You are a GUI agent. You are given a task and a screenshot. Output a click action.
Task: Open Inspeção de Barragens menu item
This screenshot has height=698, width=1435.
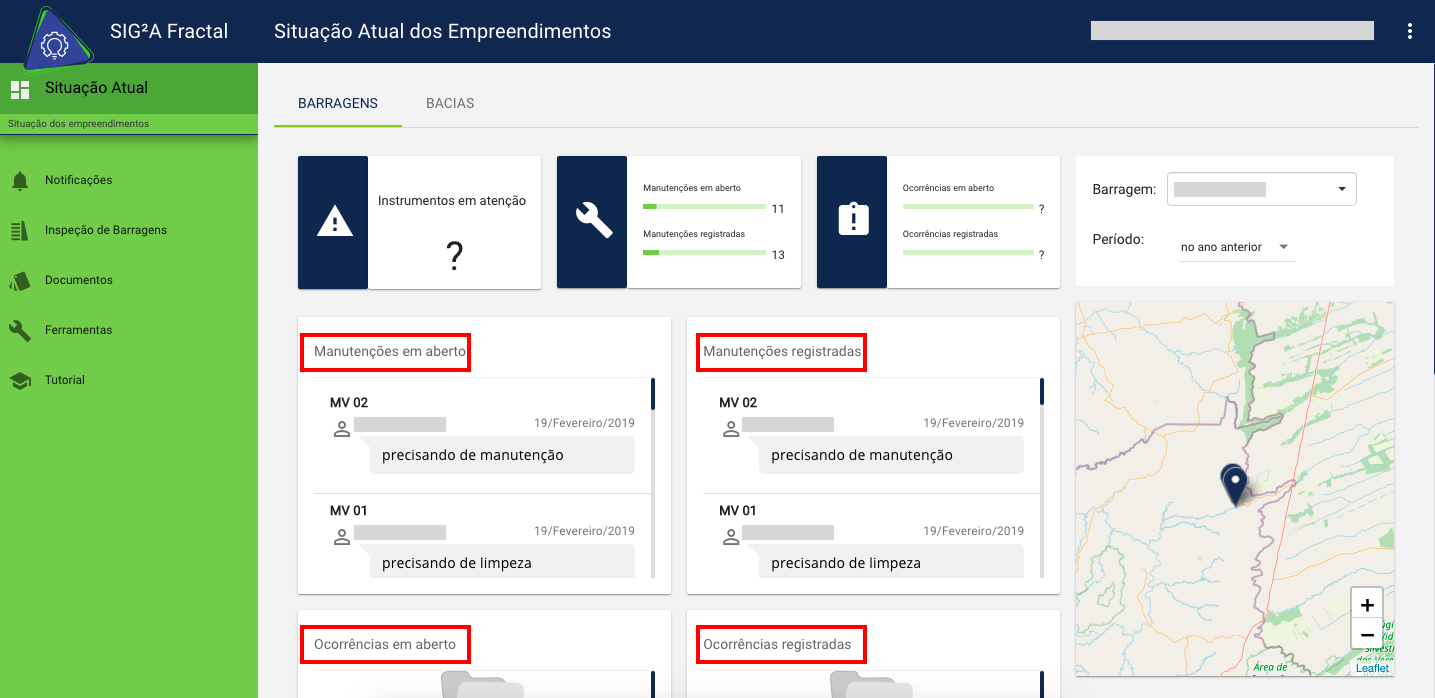click(x=129, y=231)
